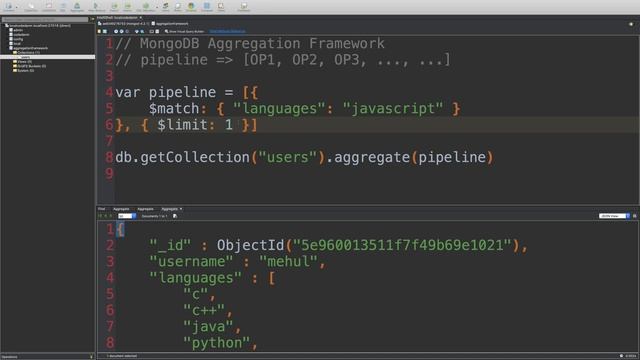Open the Feedback toolbar icon
This screenshot has width=640, height=360.
click(244, 6)
